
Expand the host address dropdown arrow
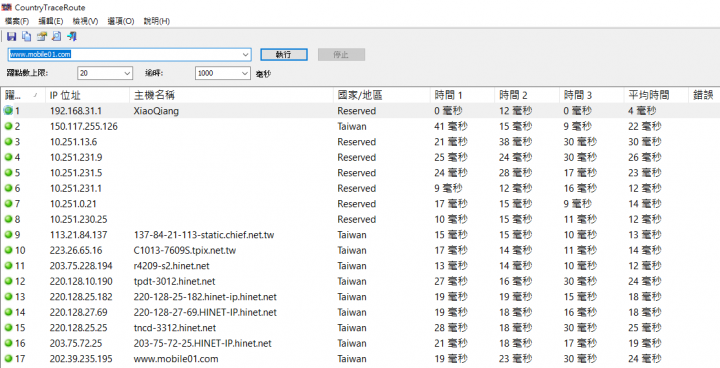245,54
